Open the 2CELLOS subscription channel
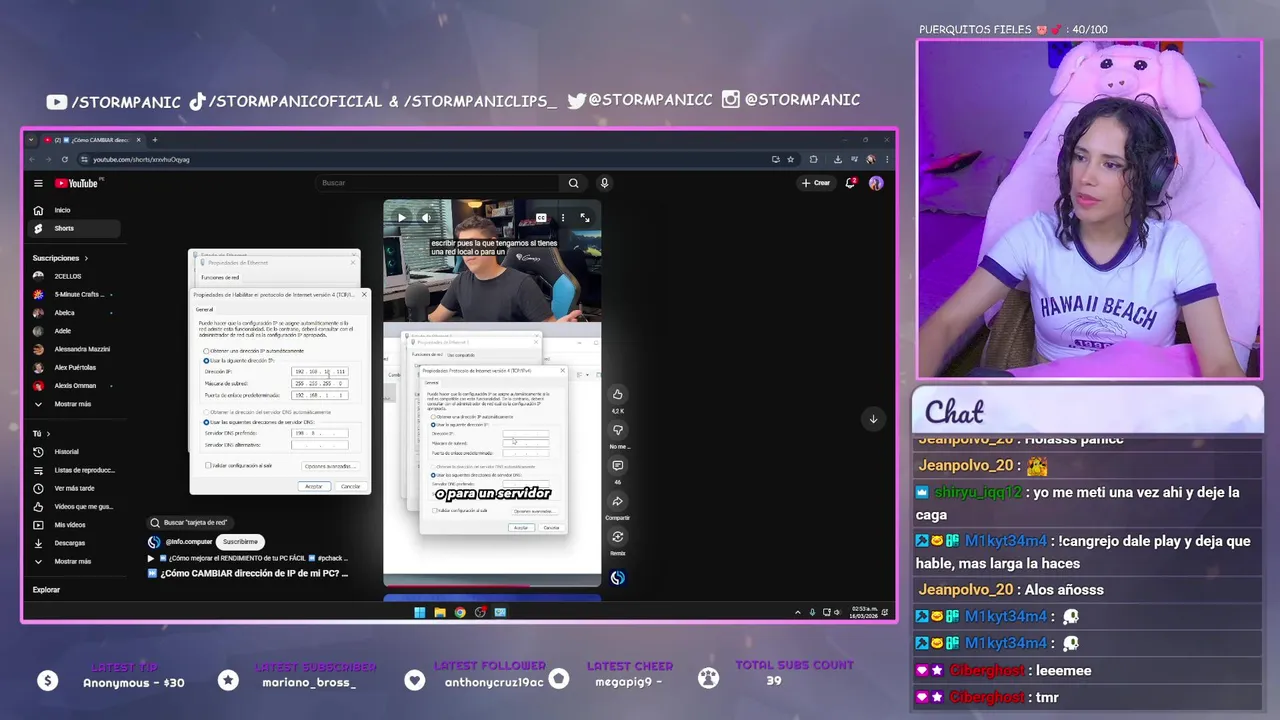Viewport: 1280px width, 720px height. coord(76,276)
